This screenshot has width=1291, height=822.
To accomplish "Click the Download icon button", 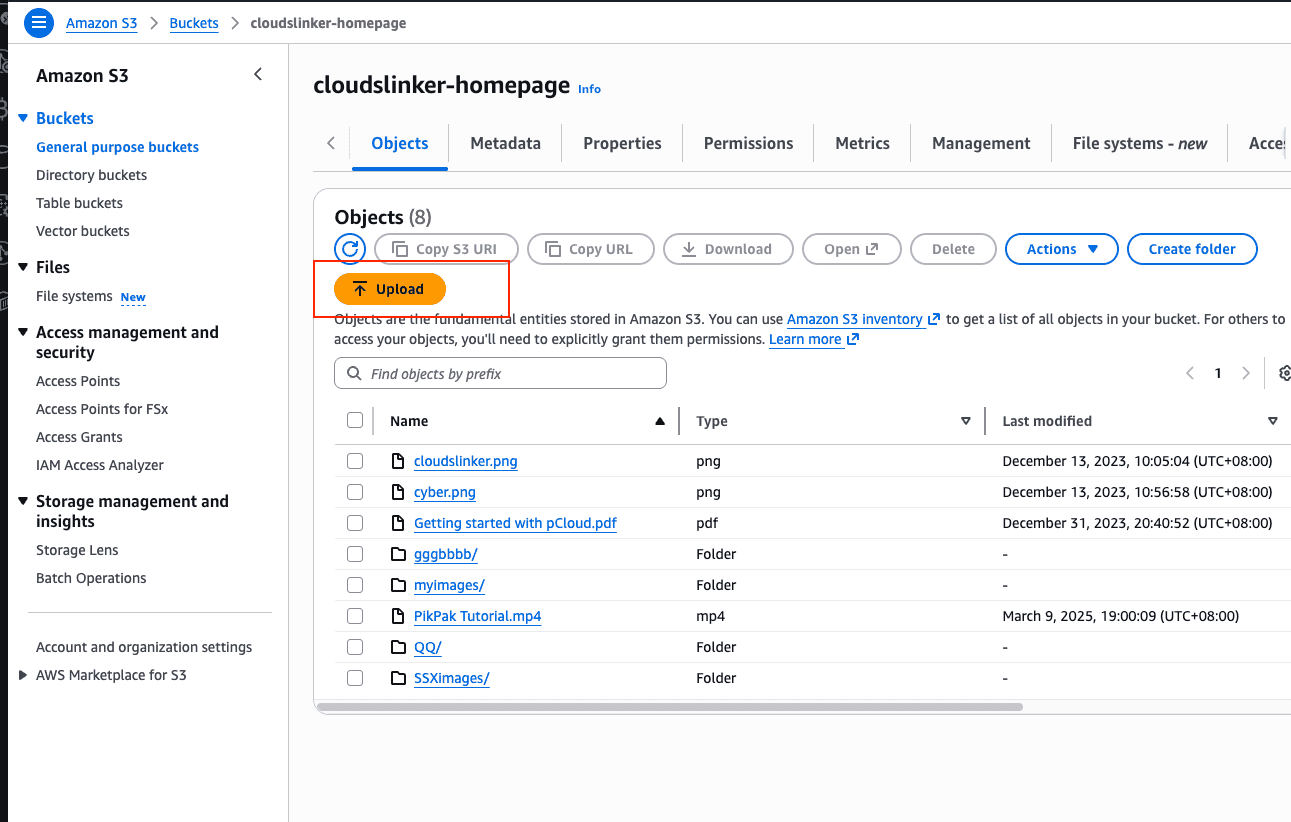I will tap(728, 248).
